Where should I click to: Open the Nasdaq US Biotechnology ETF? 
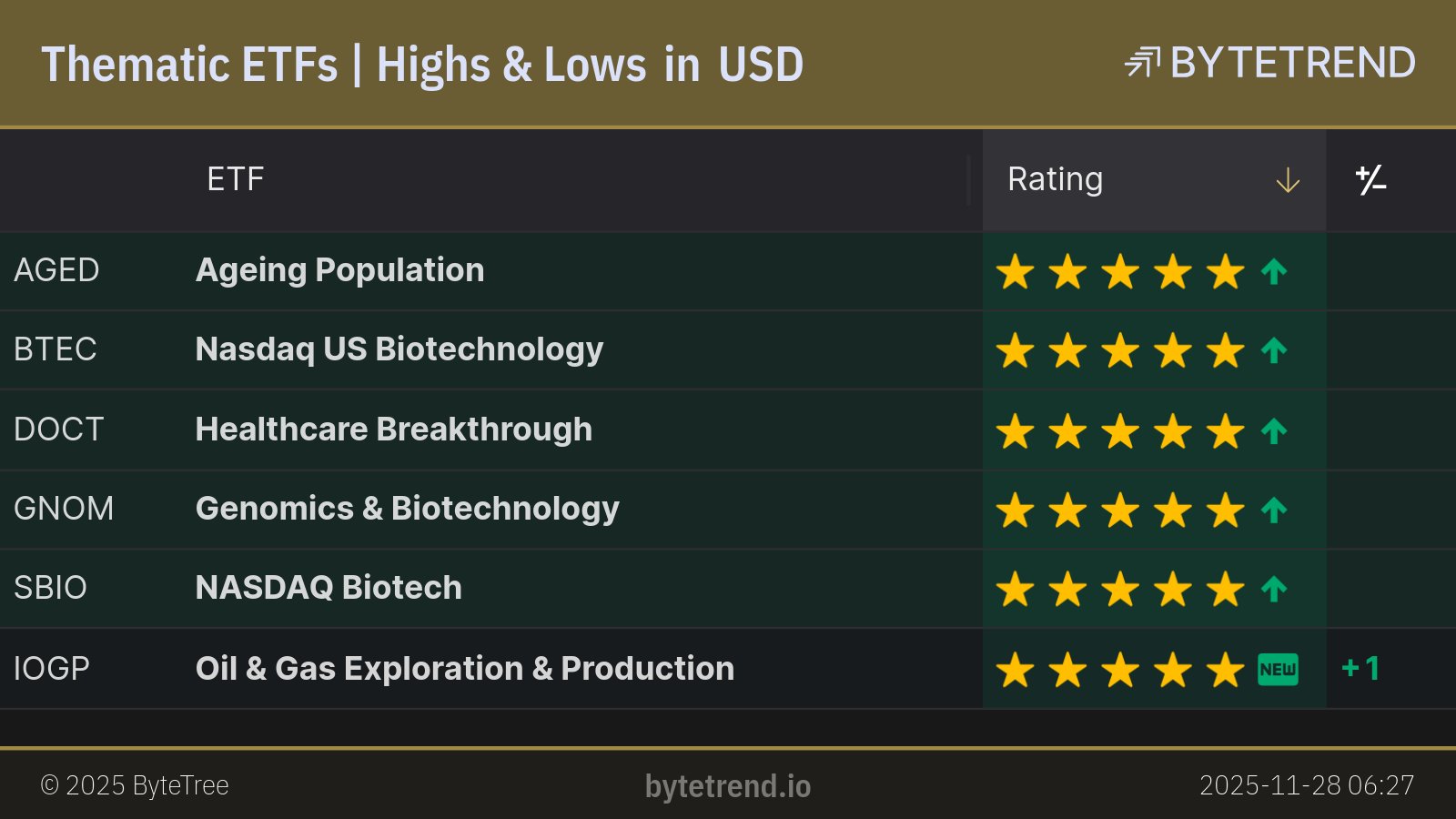tap(399, 349)
